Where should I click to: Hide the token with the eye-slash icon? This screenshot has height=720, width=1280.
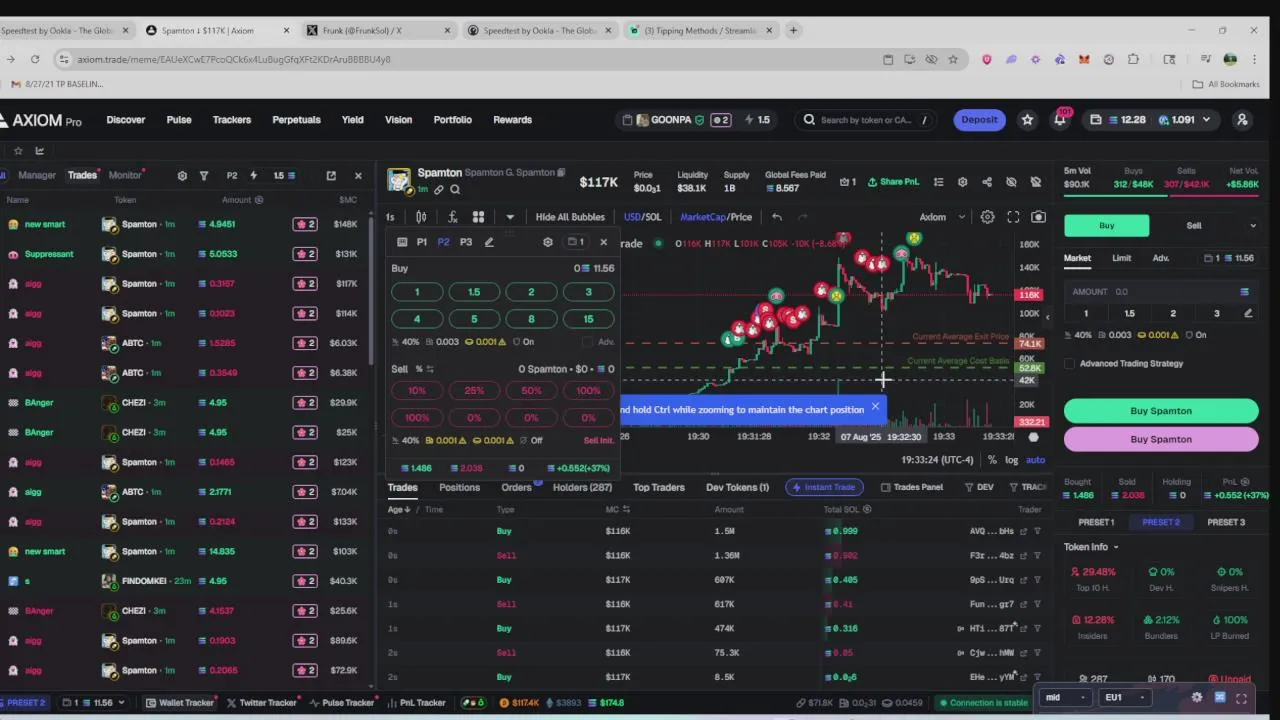pos(1011,182)
